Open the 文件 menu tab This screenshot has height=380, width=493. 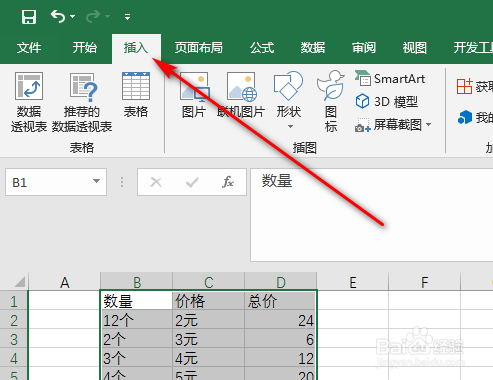(29, 48)
